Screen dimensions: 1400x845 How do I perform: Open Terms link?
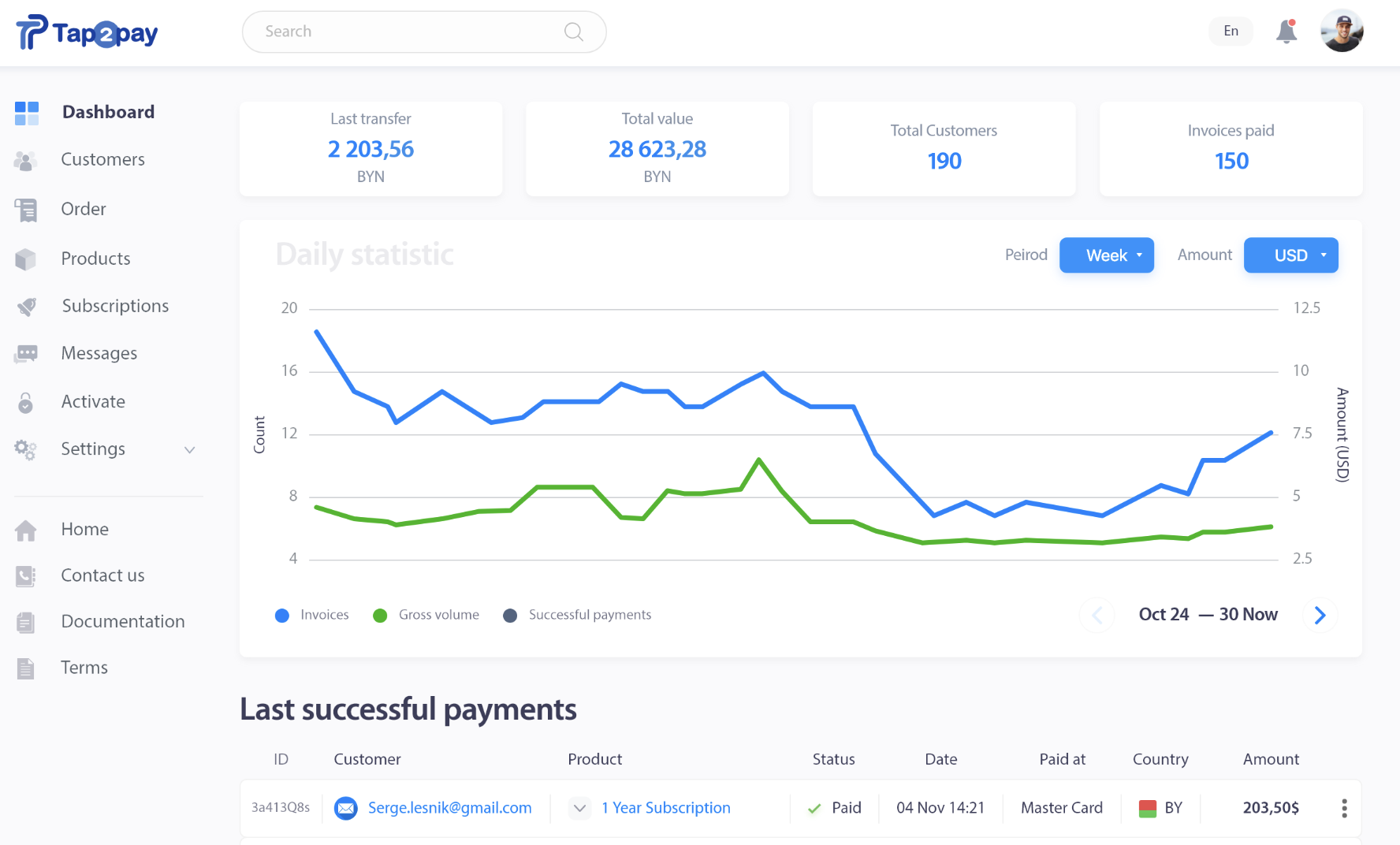(x=85, y=668)
